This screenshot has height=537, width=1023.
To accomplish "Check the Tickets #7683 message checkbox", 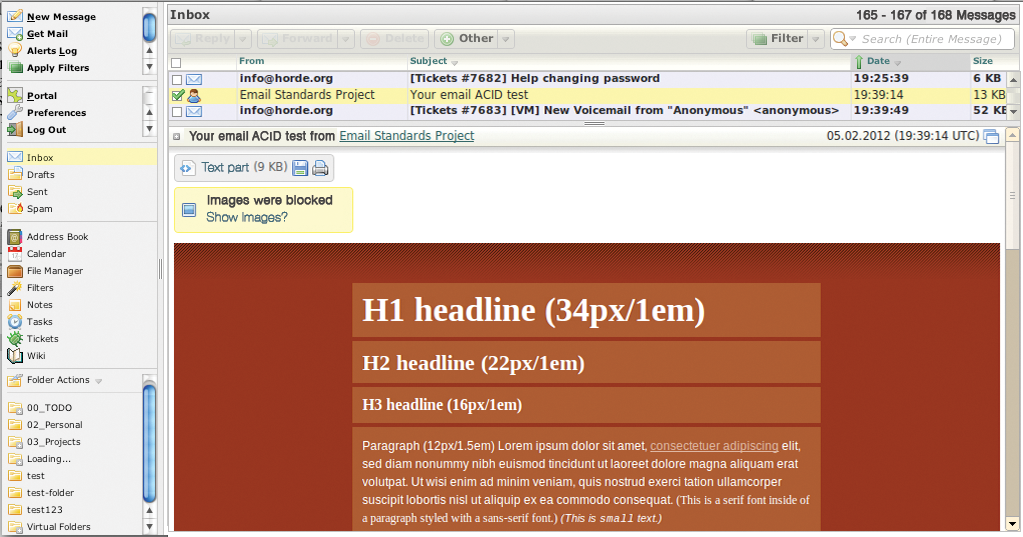I will pyautogui.click(x=177, y=112).
